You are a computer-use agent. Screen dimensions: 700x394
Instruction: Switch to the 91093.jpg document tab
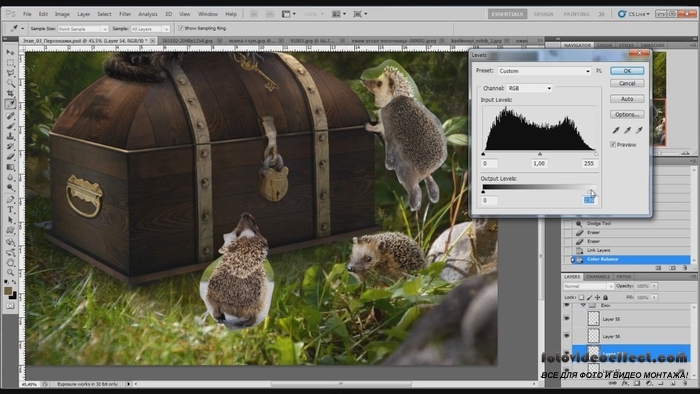312,41
